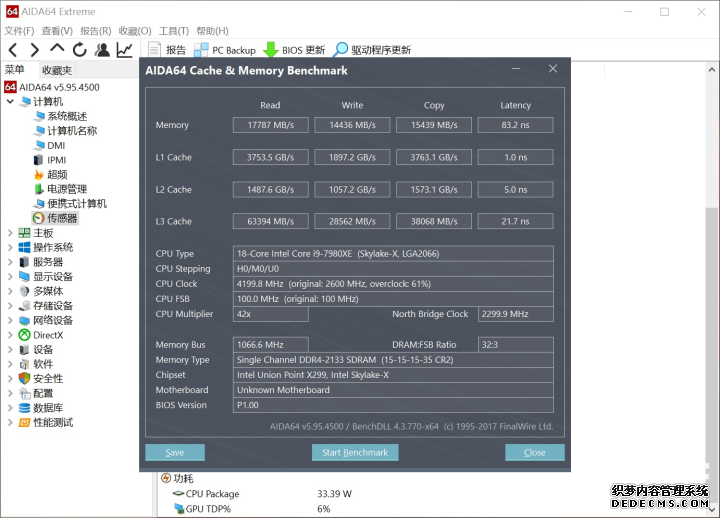Open the 收藏(O) menu

click(135, 31)
